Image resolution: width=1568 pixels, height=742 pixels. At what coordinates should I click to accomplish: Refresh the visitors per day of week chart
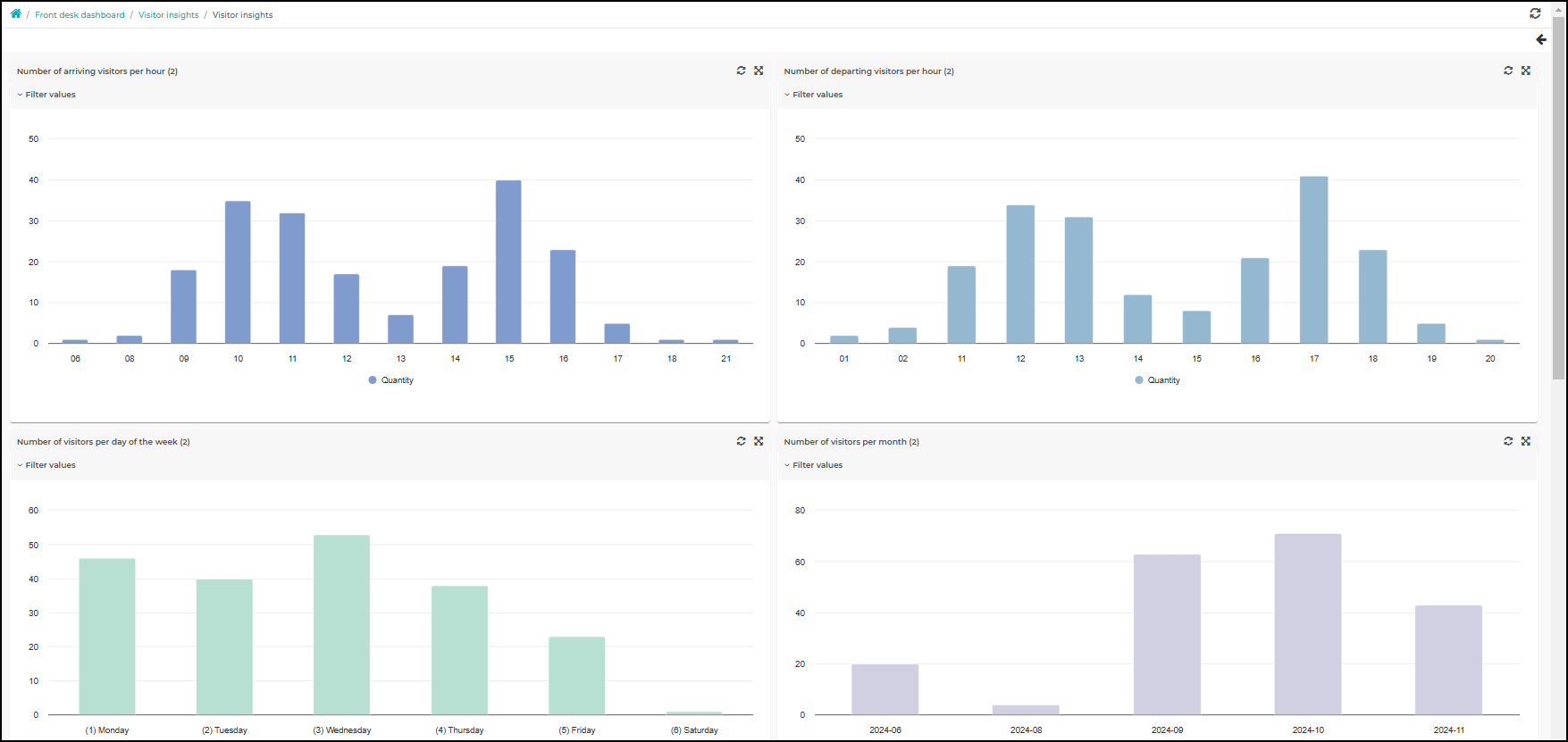coord(741,441)
